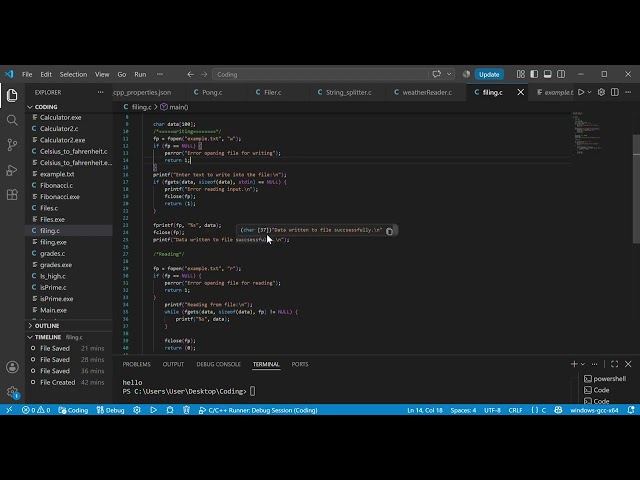
Task: Close the filing.c tab
Action: pyautogui.click(x=520, y=92)
